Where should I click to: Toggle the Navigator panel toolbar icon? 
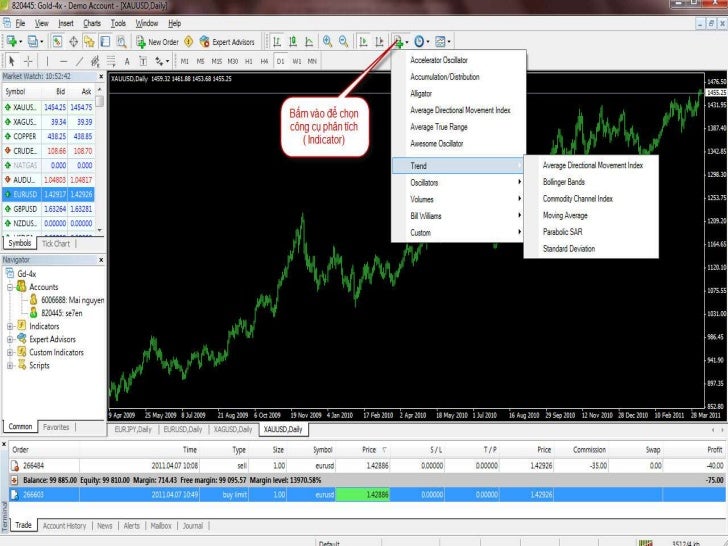pyautogui.click(x=89, y=42)
